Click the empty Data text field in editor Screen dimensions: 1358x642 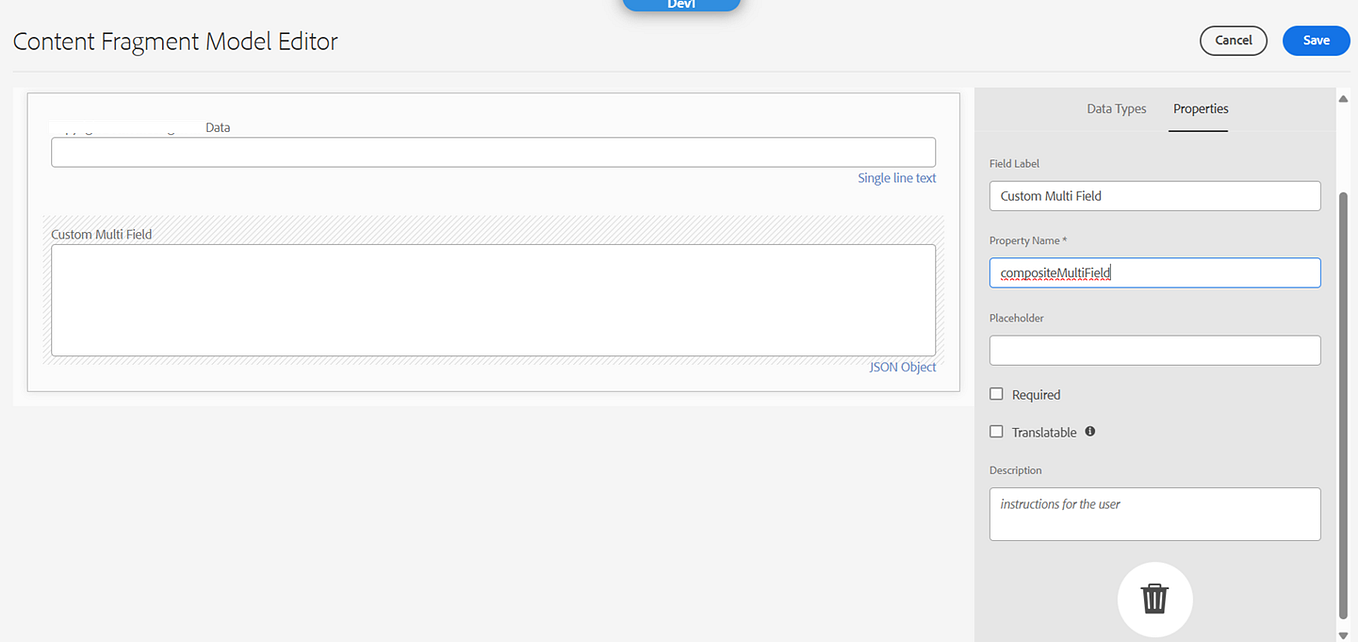493,152
